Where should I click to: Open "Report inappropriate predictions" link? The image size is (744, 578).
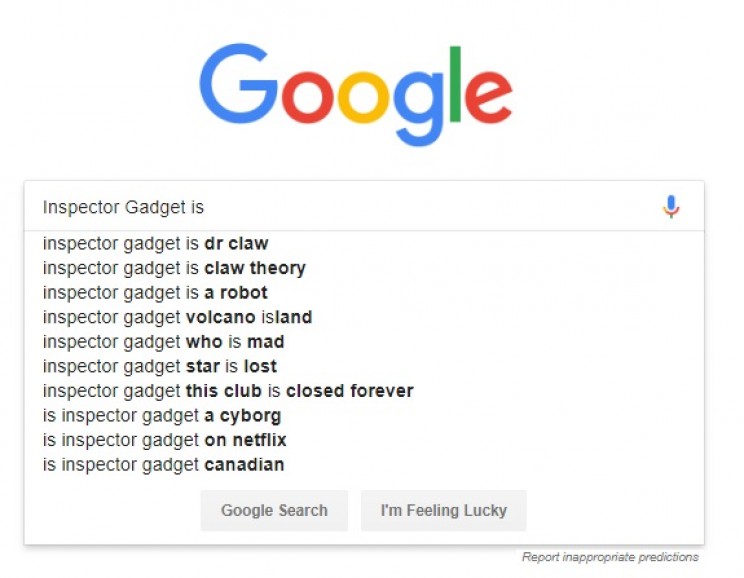610,557
